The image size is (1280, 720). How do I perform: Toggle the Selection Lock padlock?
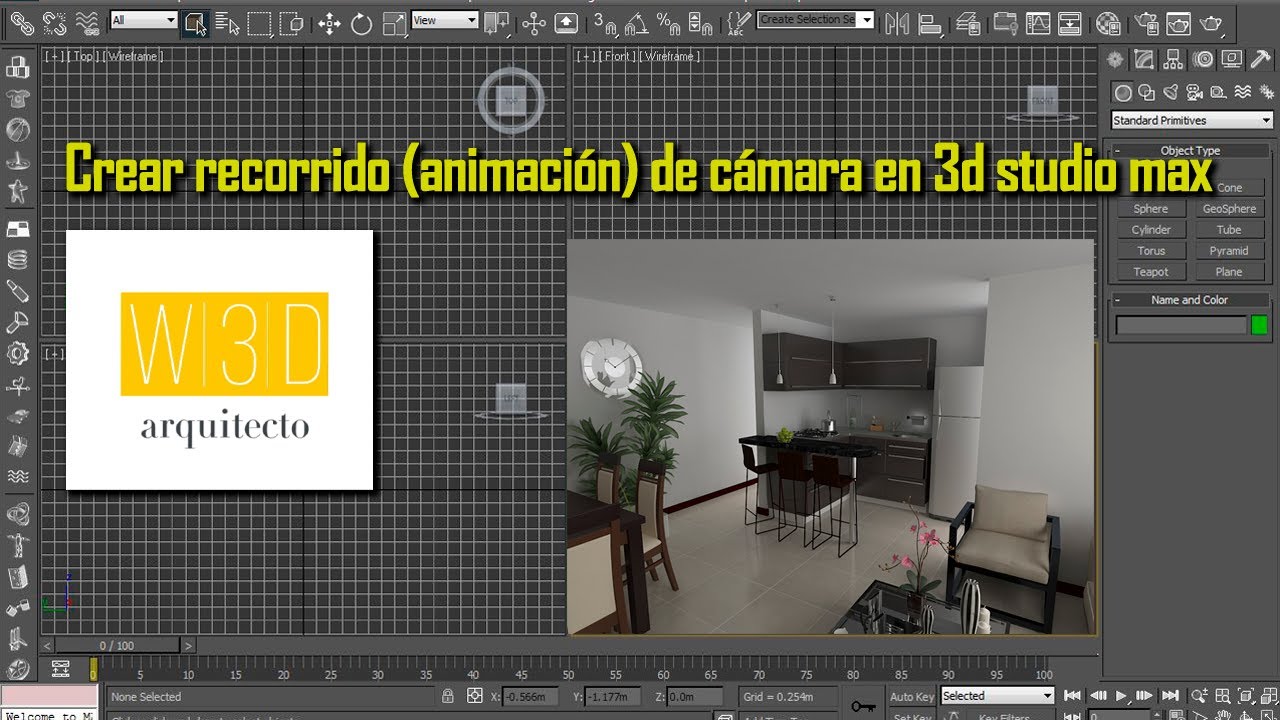(x=449, y=696)
